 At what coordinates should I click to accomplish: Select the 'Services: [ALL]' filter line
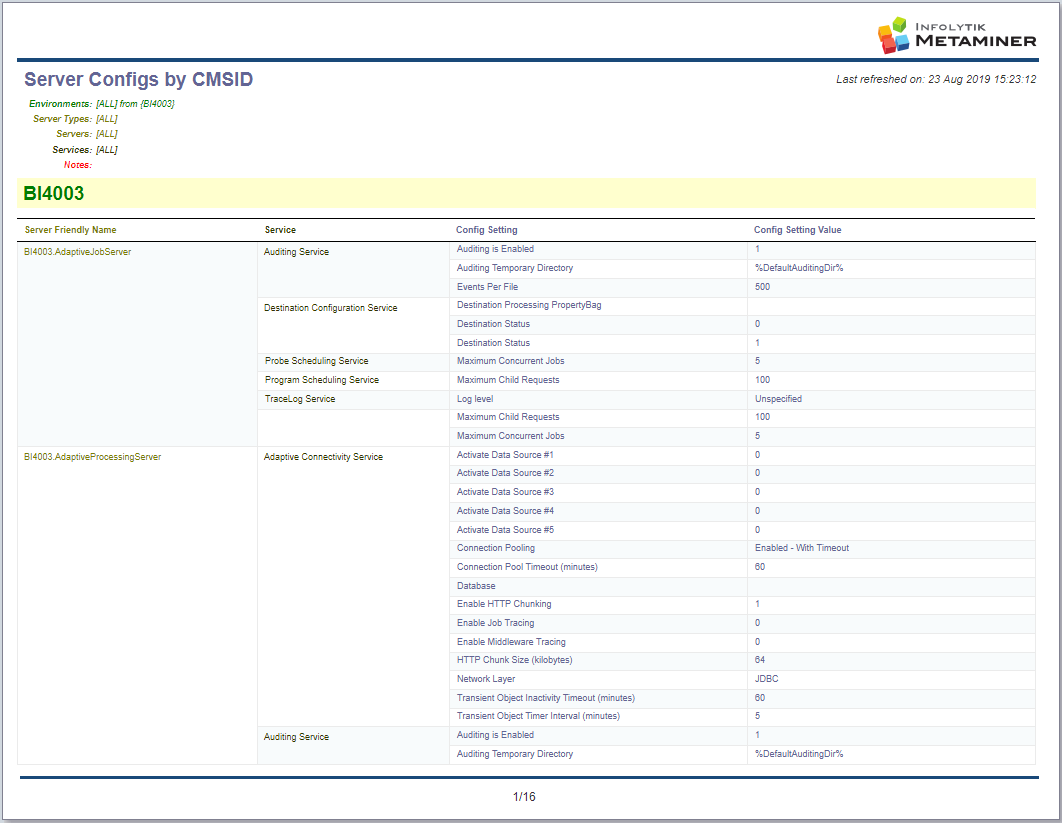pyautogui.click(x=85, y=150)
